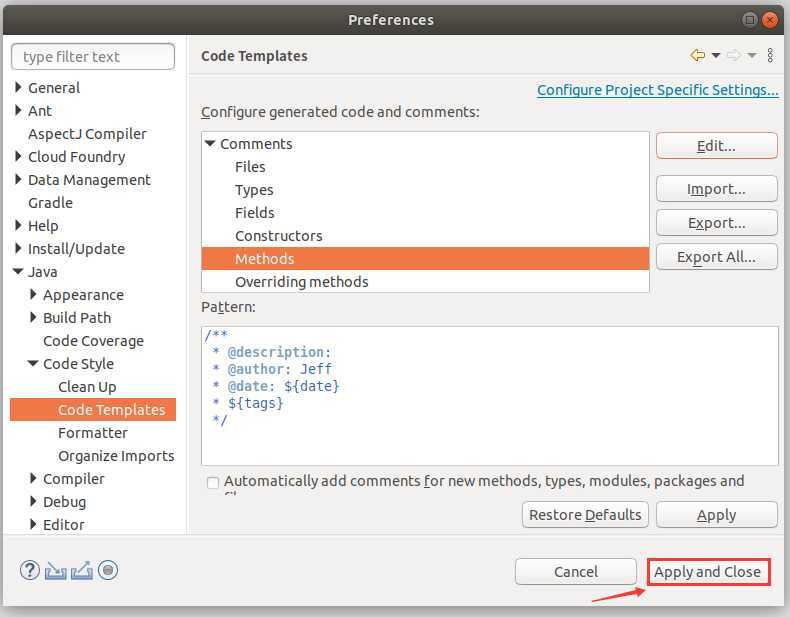Image resolution: width=790 pixels, height=617 pixels.
Task: Select Formatter under Code Style
Action: [x=92, y=433]
